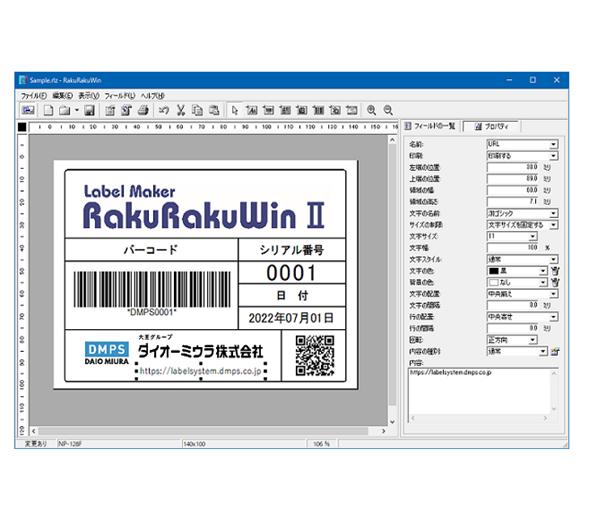Switch to the プロパティ tab
The height and width of the screenshot is (531, 589).
(x=491, y=127)
